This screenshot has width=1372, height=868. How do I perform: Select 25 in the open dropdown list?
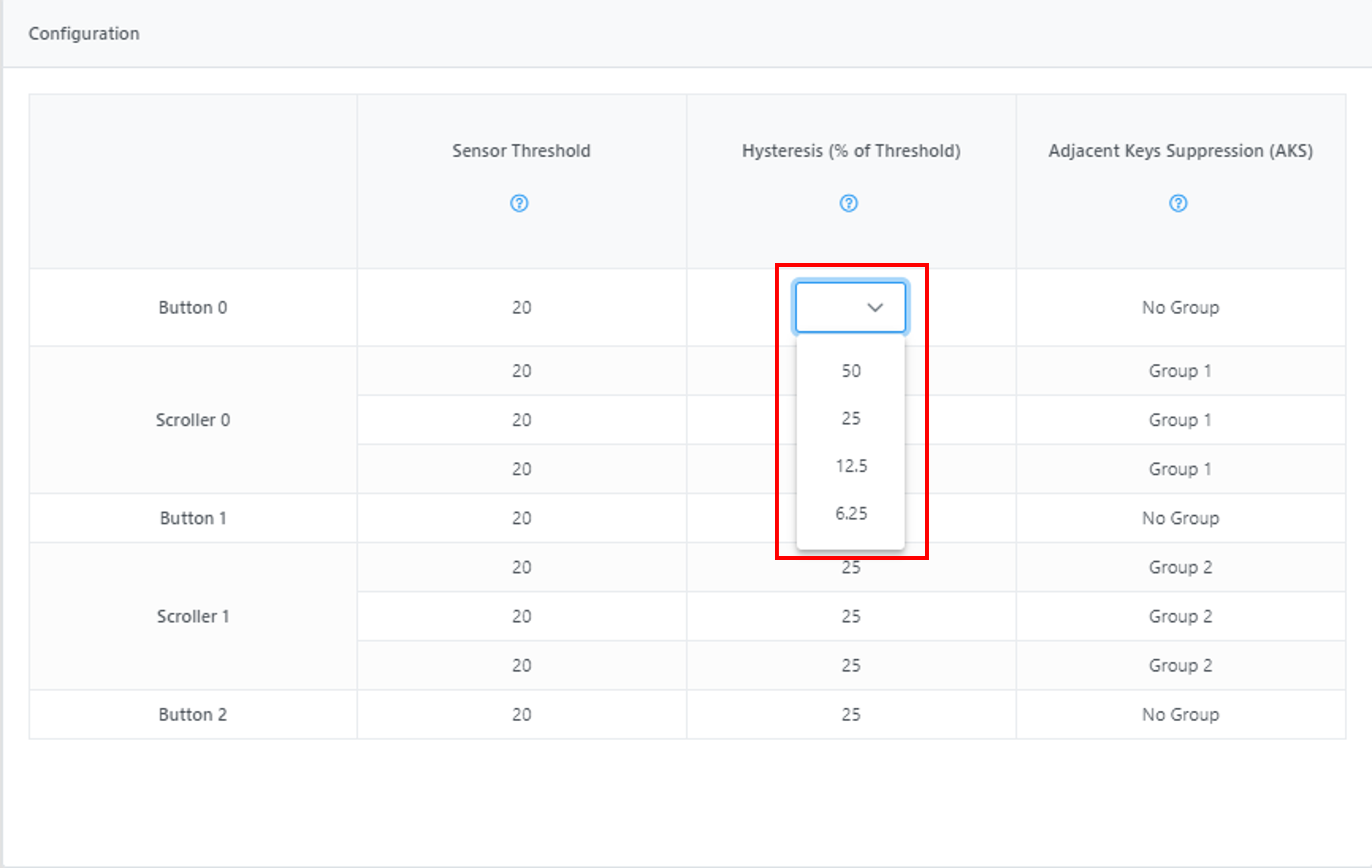coord(851,419)
